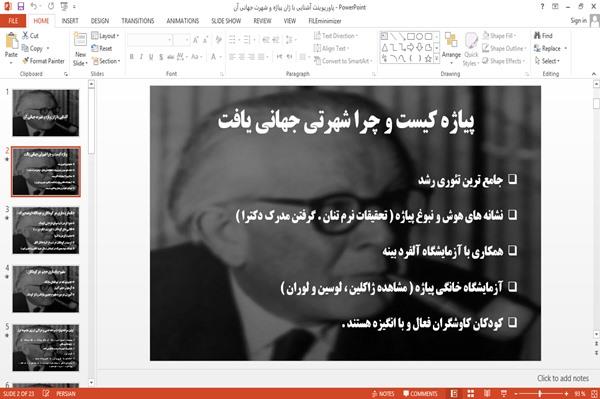Image resolution: width=600 pixels, height=399 pixels.
Task: Switch to the INSERT tab
Action: (x=70, y=21)
